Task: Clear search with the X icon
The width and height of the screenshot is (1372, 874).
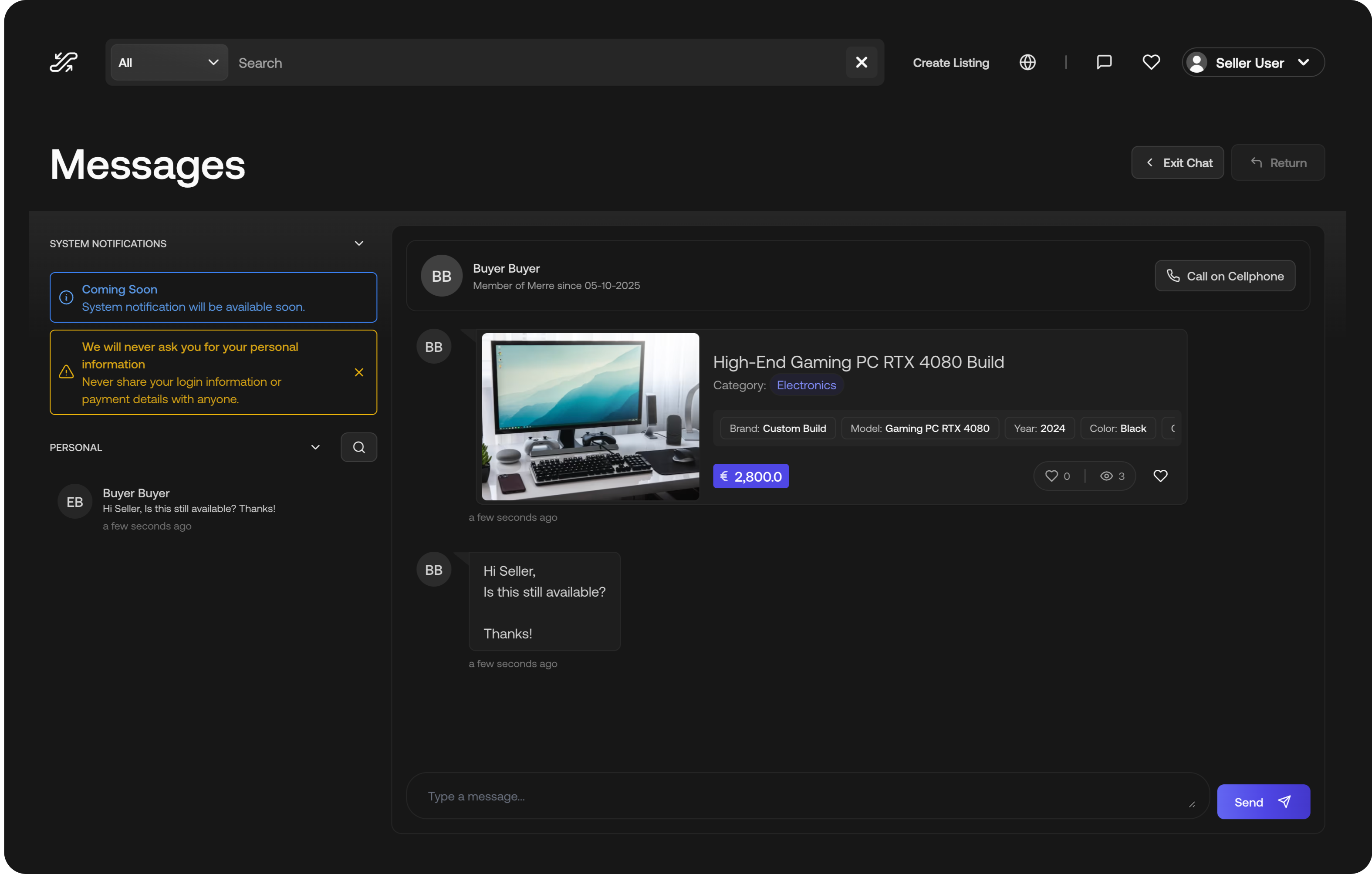Action: click(861, 62)
